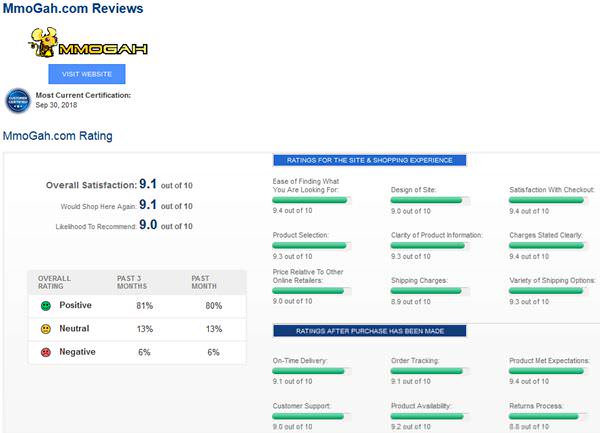Click the Product Selection rating bar
The height and width of the screenshot is (433, 600).
[312, 246]
